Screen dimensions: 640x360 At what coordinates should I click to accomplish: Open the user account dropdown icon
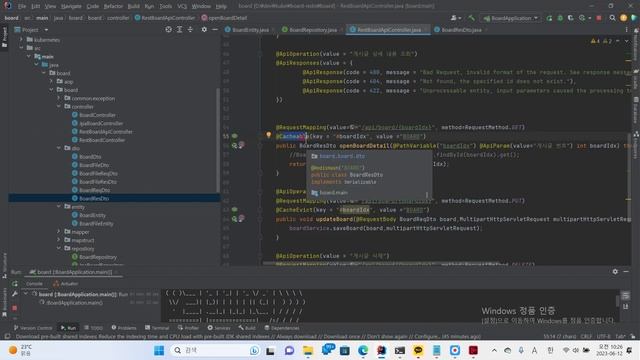point(456,18)
